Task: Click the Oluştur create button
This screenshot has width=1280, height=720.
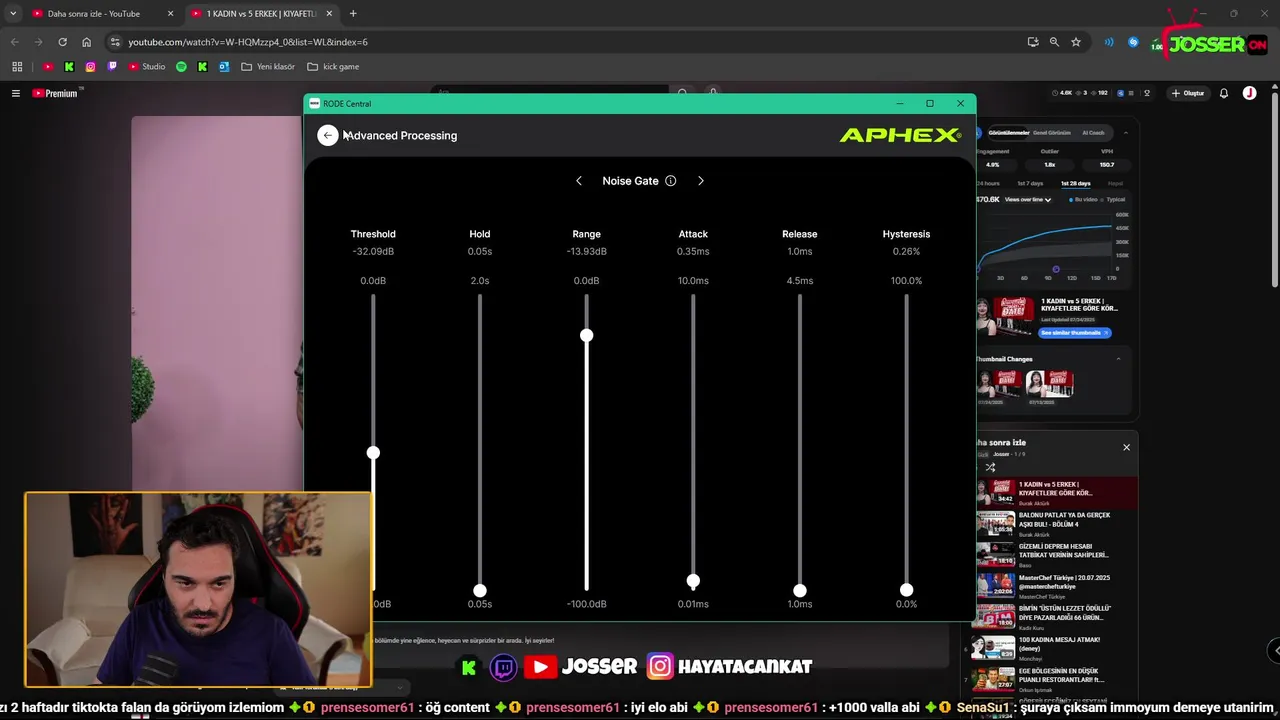Action: pyautogui.click(x=1188, y=93)
